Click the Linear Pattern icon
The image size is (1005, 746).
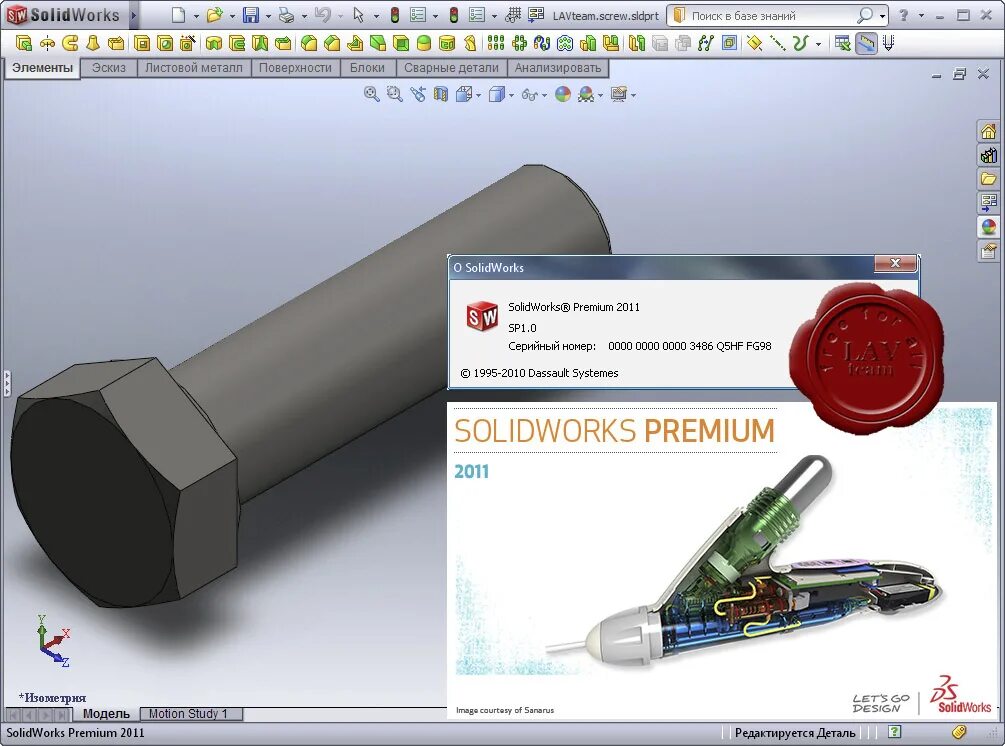coord(495,43)
